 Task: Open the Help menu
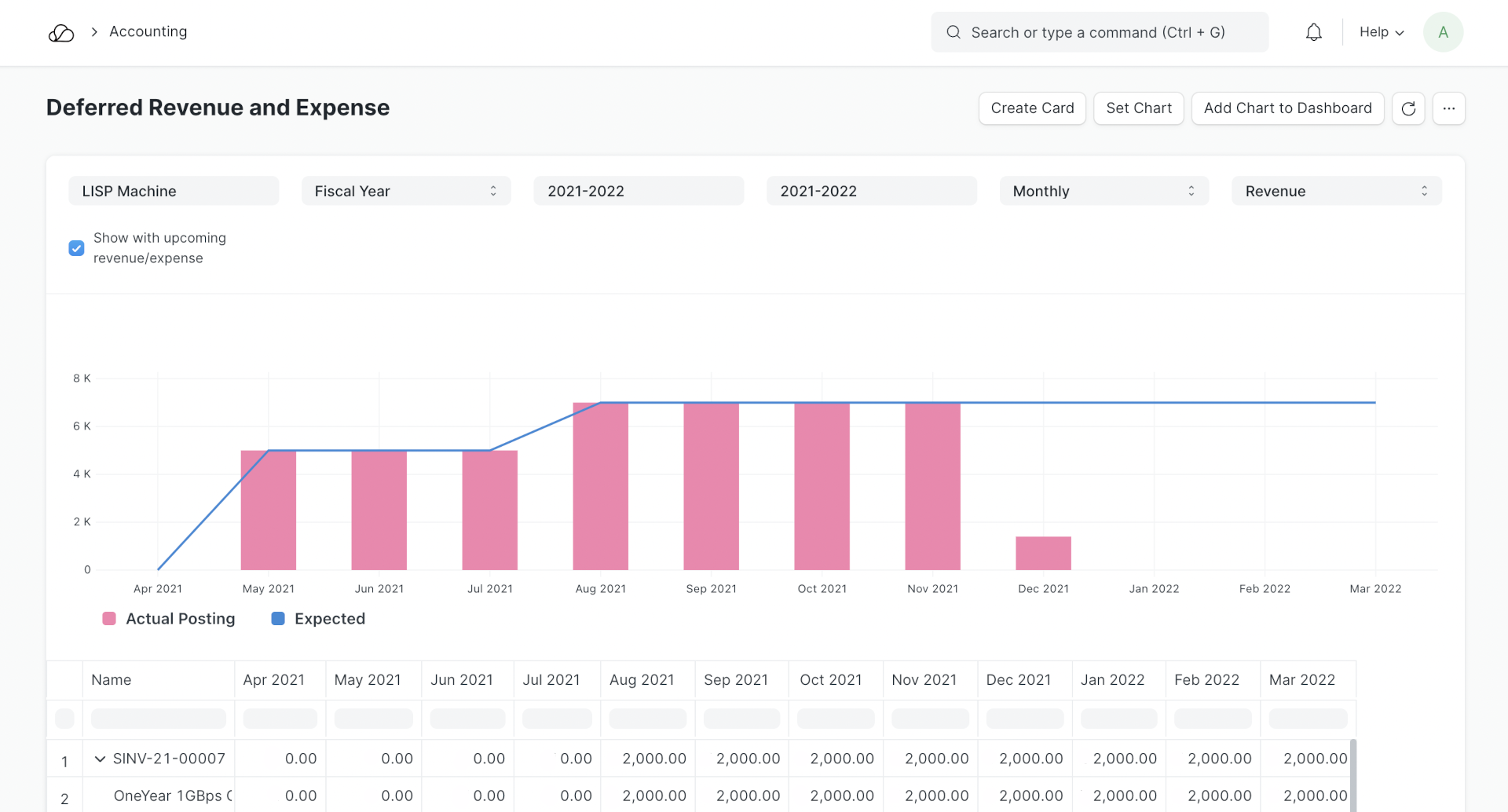1381,32
